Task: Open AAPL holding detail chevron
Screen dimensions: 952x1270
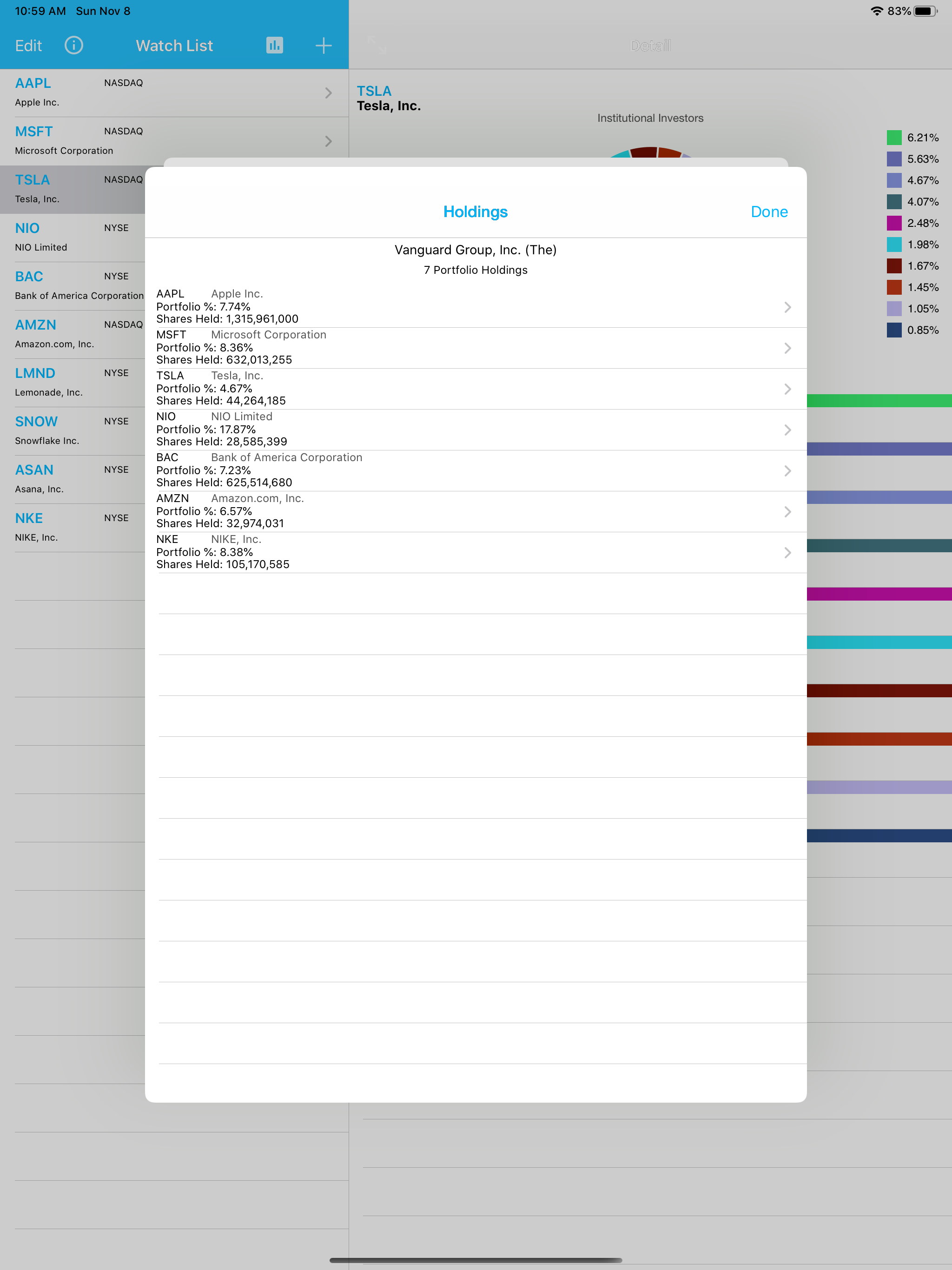Action: click(x=787, y=307)
